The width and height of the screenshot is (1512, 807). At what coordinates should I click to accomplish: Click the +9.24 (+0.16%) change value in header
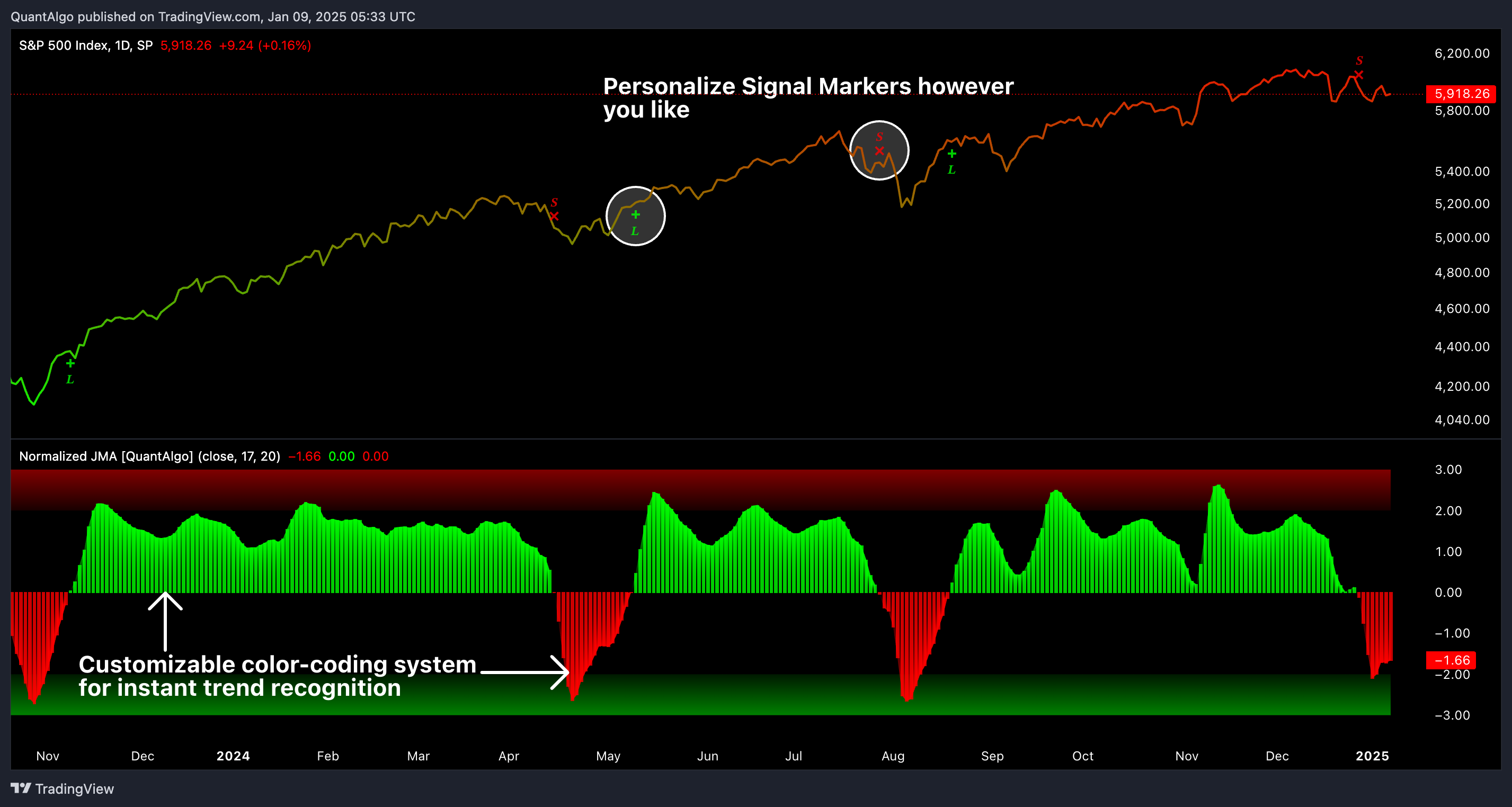265,46
